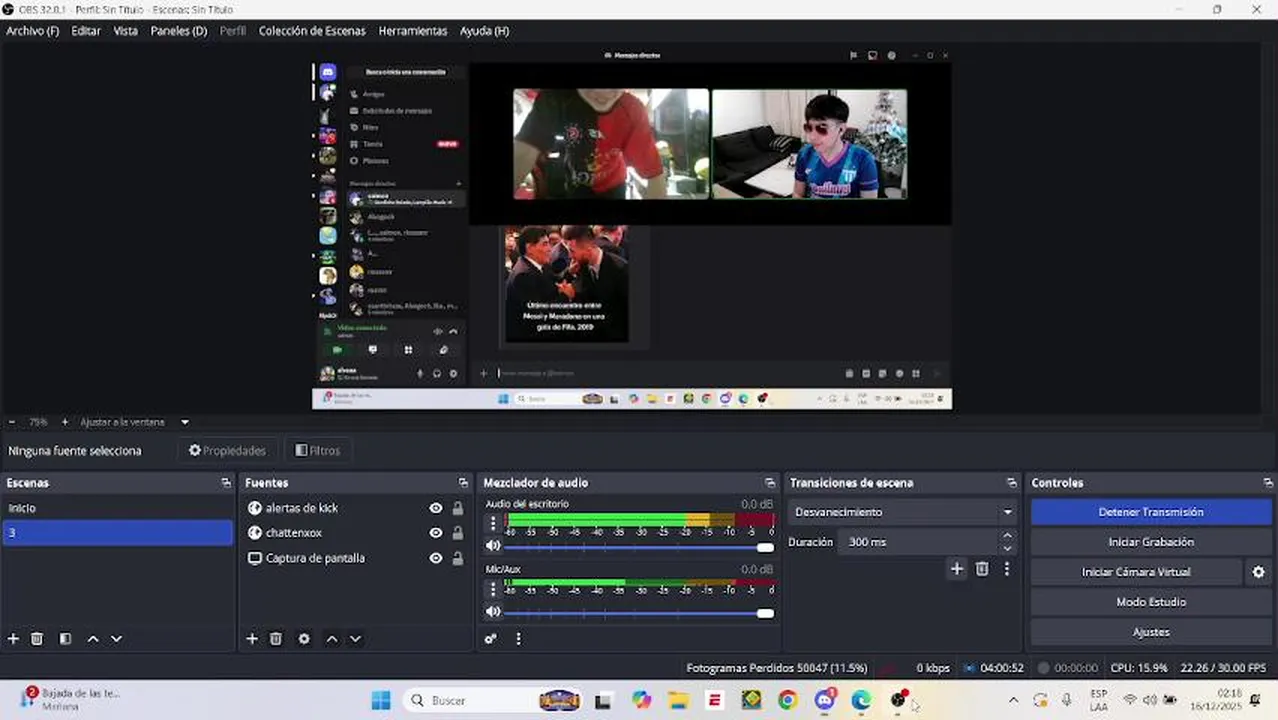Open the Herramientas menu
Viewport: 1278px width, 720px height.
pos(413,31)
